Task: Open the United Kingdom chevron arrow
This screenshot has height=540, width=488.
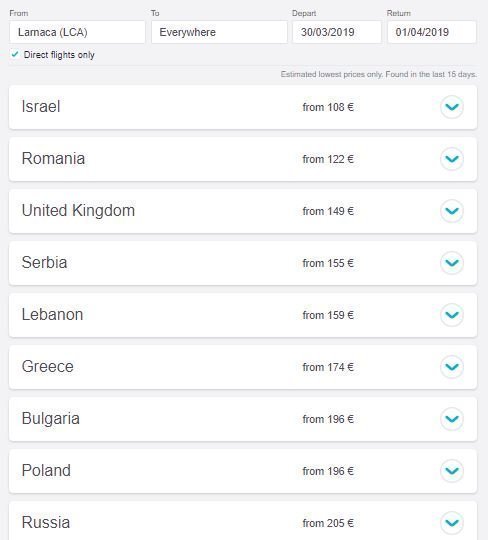Action: (451, 211)
